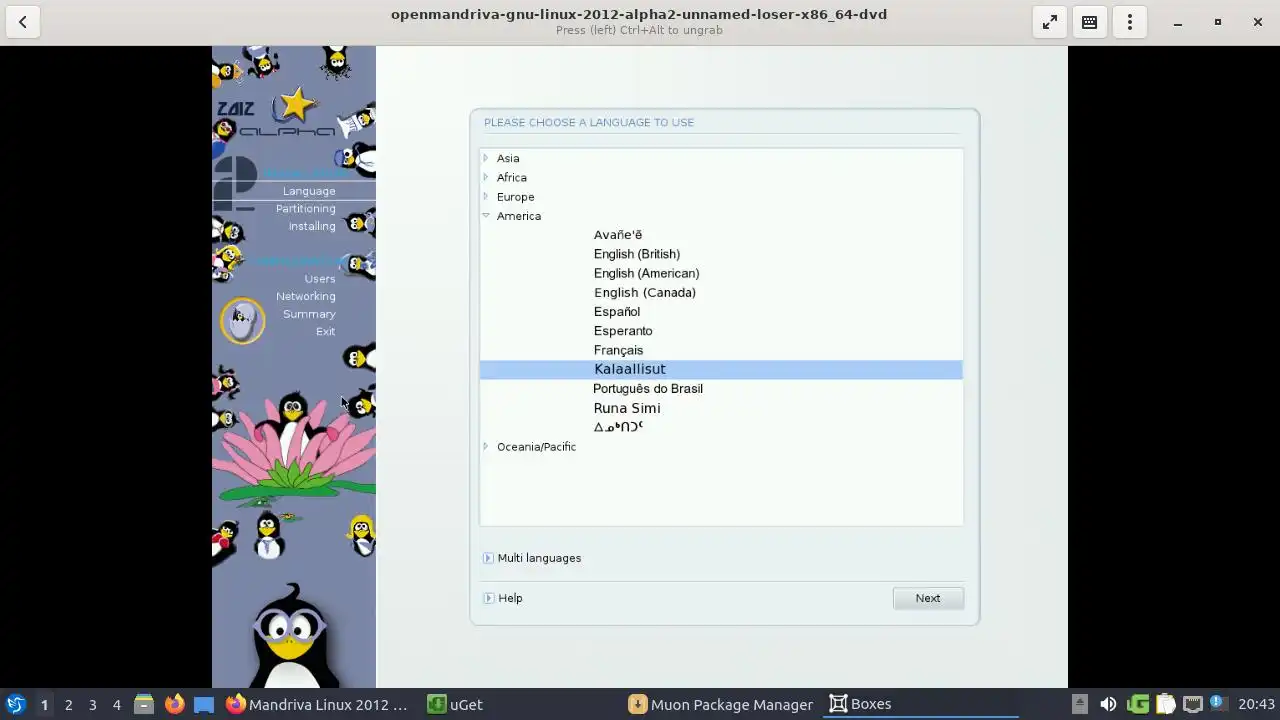Screen dimensions: 1280x720
Task: Click the Language step in sidebar
Action: click(309, 191)
